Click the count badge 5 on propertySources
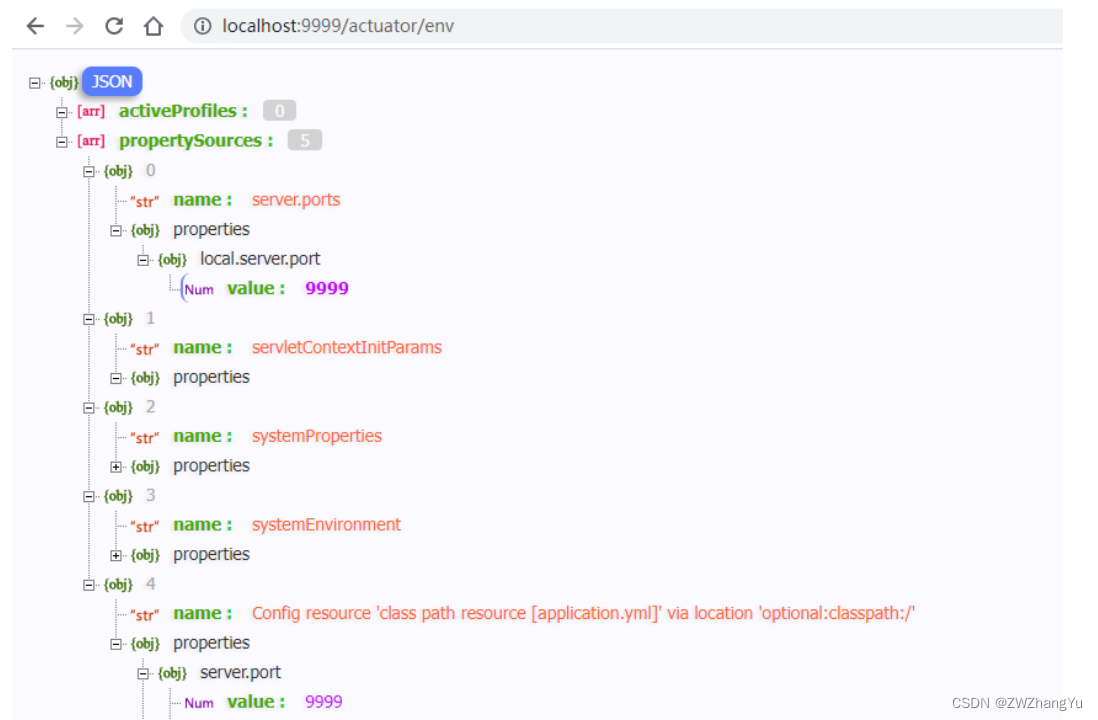 304,140
